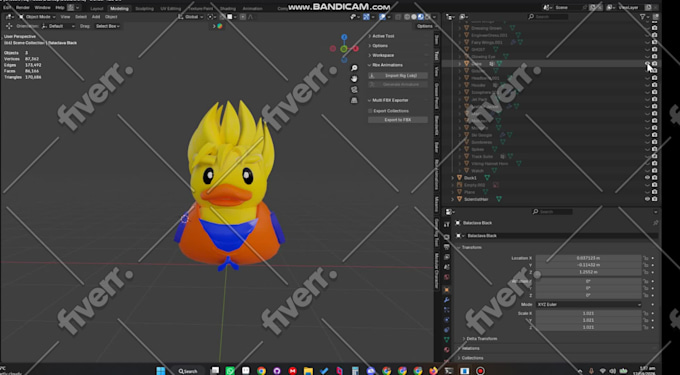Select solid viewport shading sphere icon
The height and width of the screenshot is (375, 680).
pos(414,17)
